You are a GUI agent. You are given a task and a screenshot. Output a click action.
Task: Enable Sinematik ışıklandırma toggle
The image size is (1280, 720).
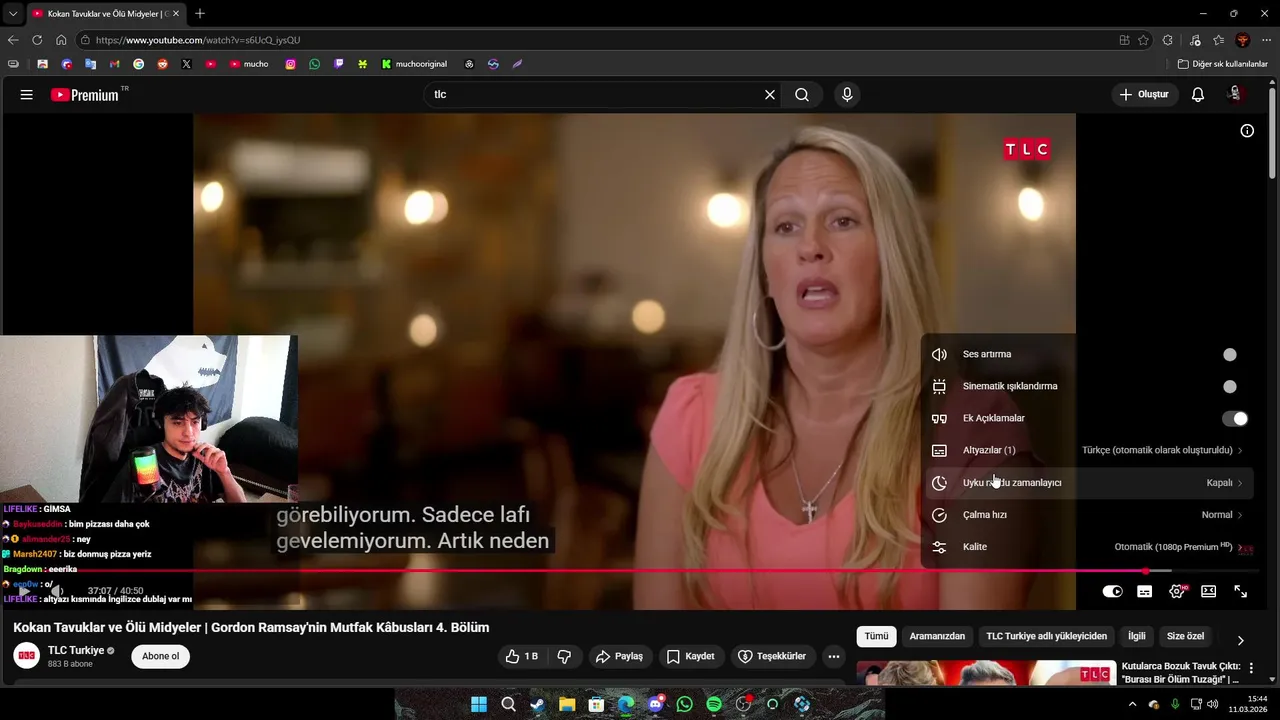click(1234, 387)
